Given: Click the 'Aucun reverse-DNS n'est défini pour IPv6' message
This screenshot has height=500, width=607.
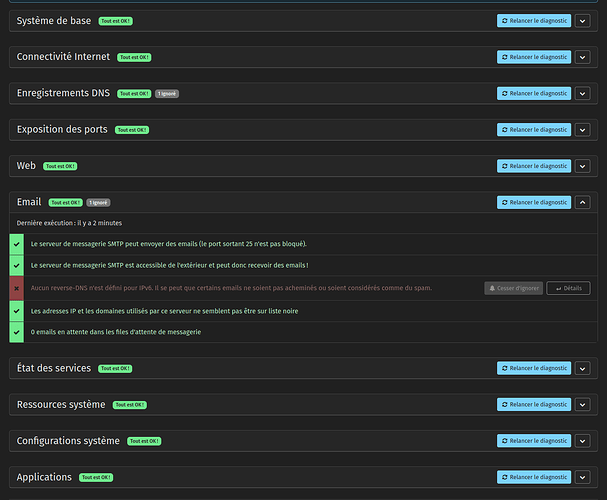Looking at the screenshot, I should 231,288.
